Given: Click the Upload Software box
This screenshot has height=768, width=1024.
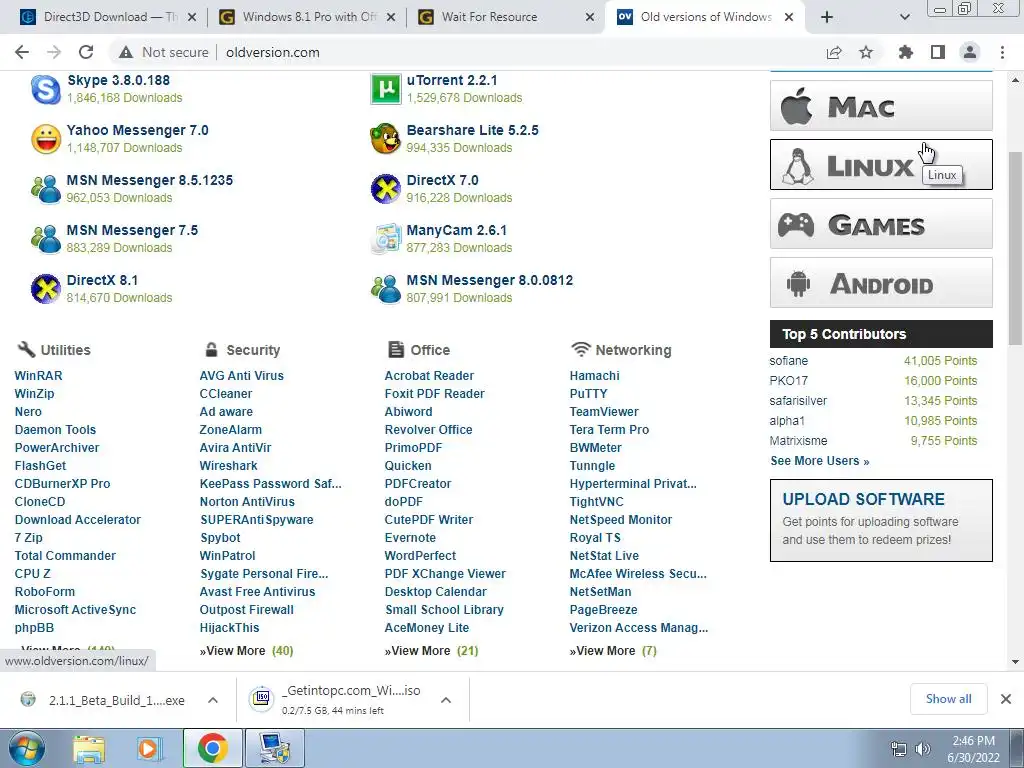Looking at the screenshot, I should point(881,520).
